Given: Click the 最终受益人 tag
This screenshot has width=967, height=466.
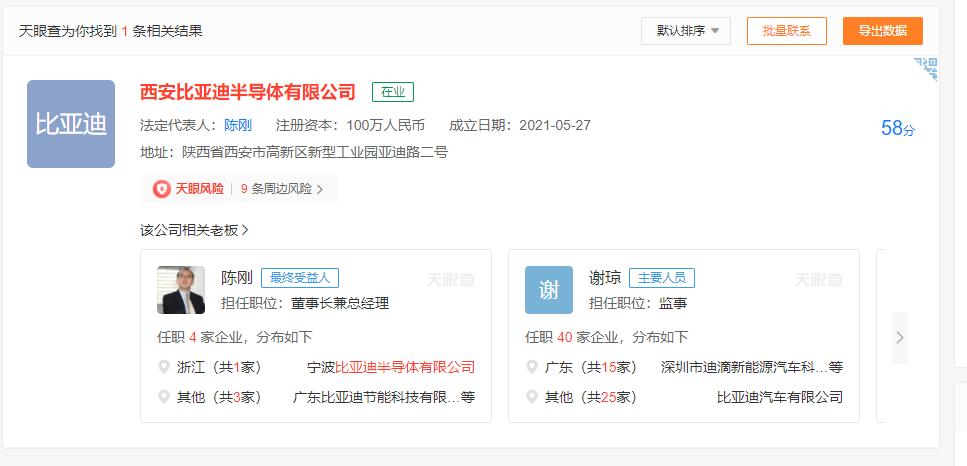Looking at the screenshot, I should click(x=300, y=278).
